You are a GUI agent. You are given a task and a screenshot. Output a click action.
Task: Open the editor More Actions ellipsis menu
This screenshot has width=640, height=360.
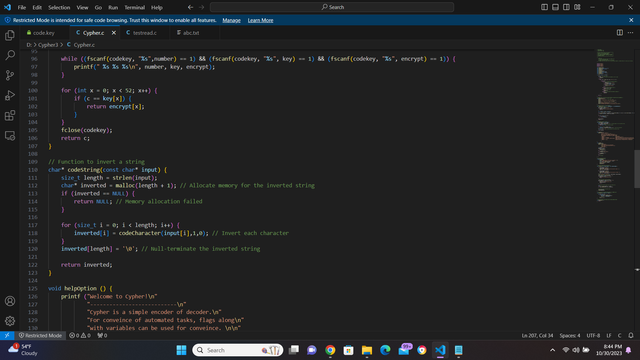[x=631, y=33]
